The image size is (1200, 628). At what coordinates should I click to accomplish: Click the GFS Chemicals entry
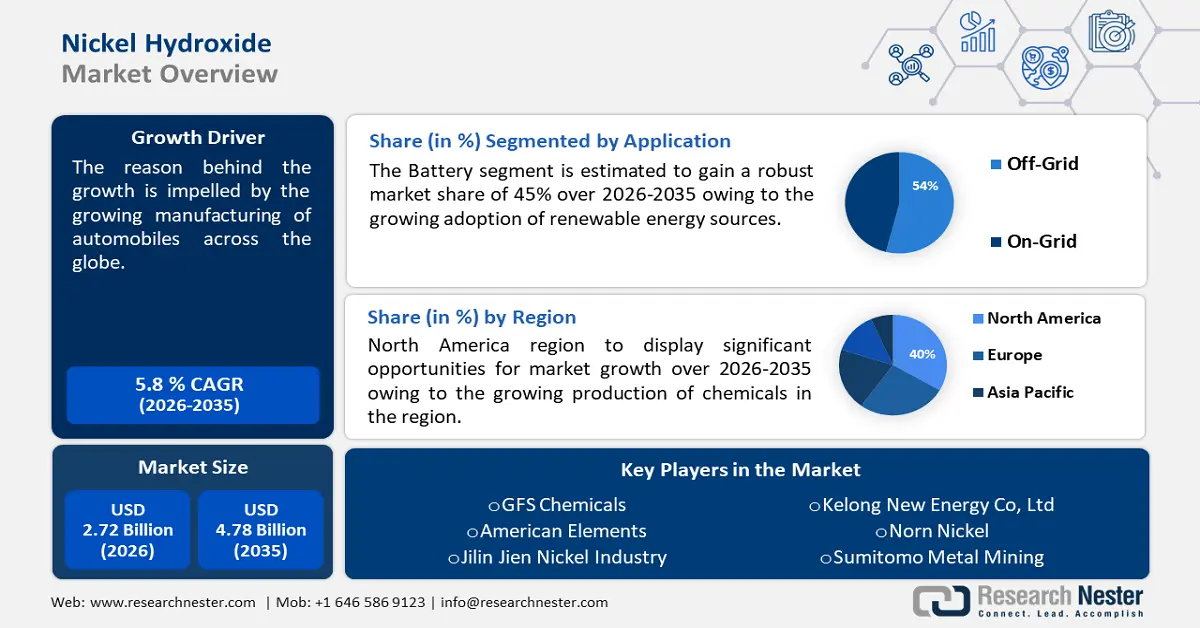[x=557, y=505]
